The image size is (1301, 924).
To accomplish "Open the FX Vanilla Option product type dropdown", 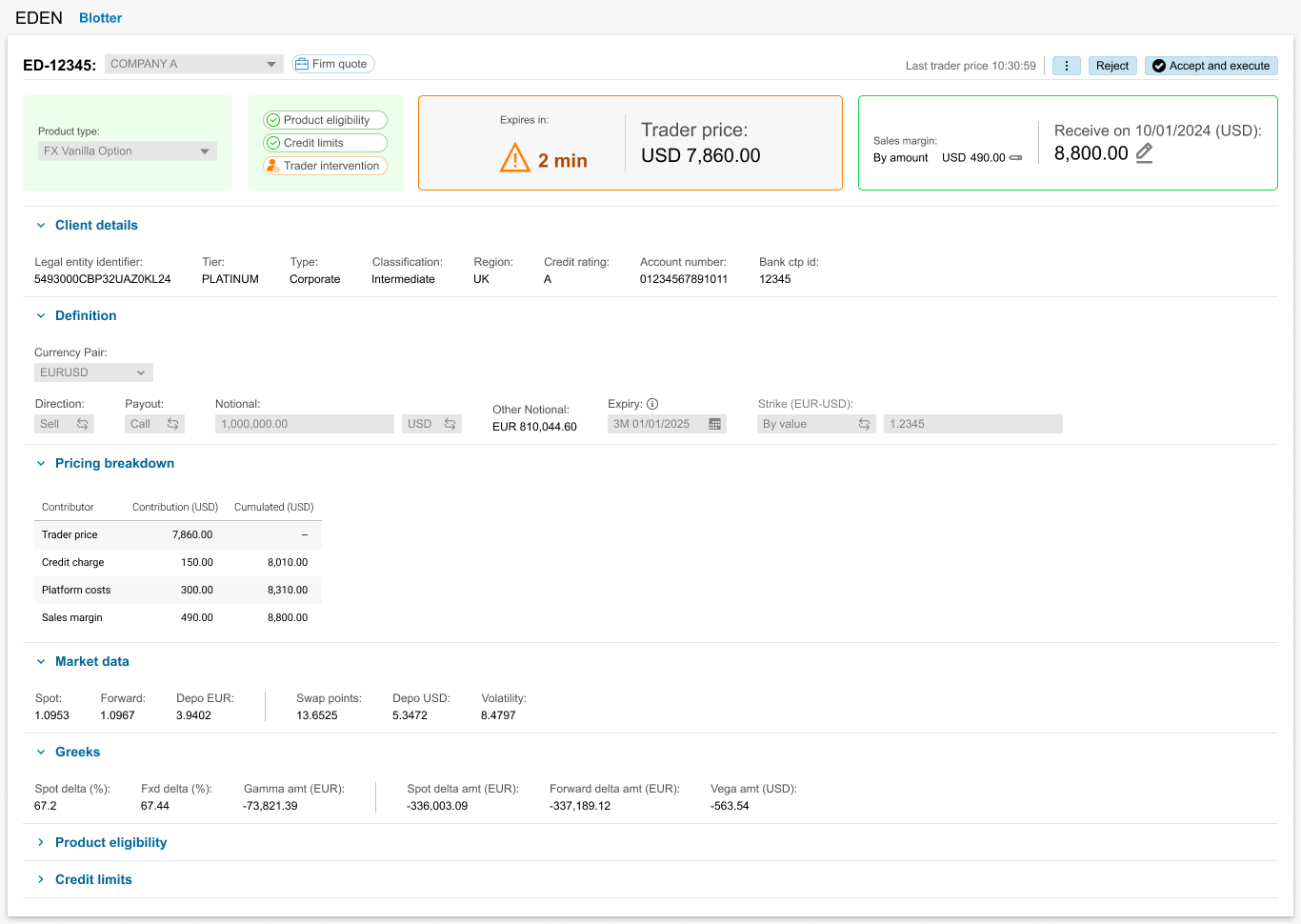I will 128,151.
